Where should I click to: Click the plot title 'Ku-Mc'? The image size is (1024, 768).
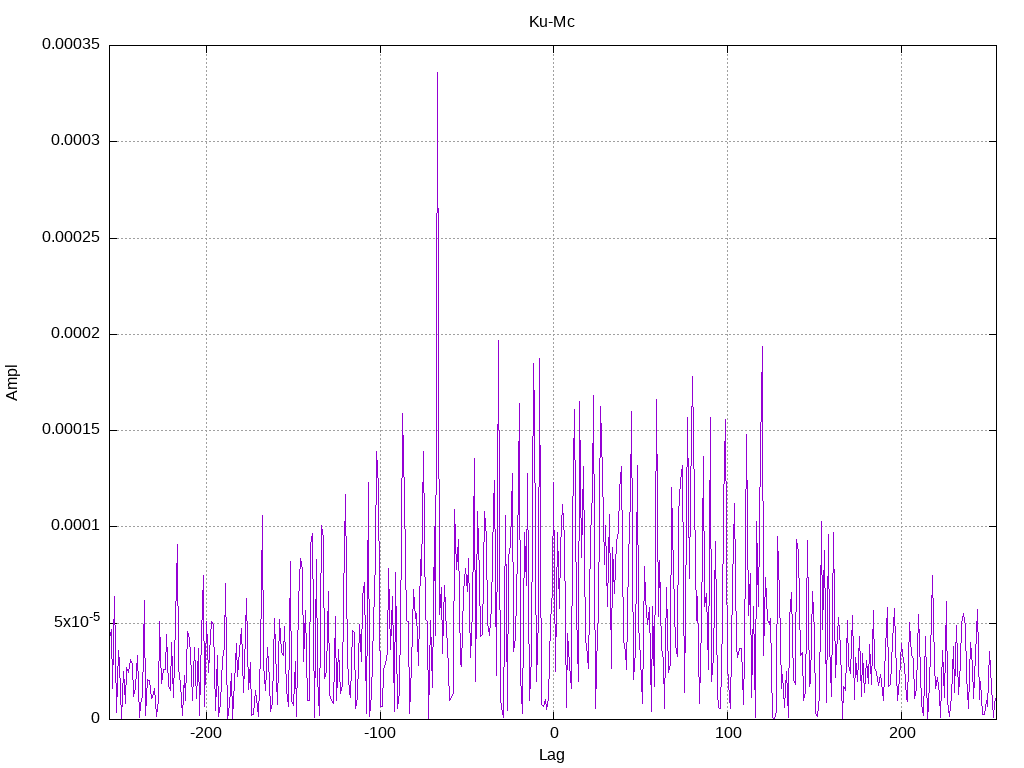click(551, 22)
